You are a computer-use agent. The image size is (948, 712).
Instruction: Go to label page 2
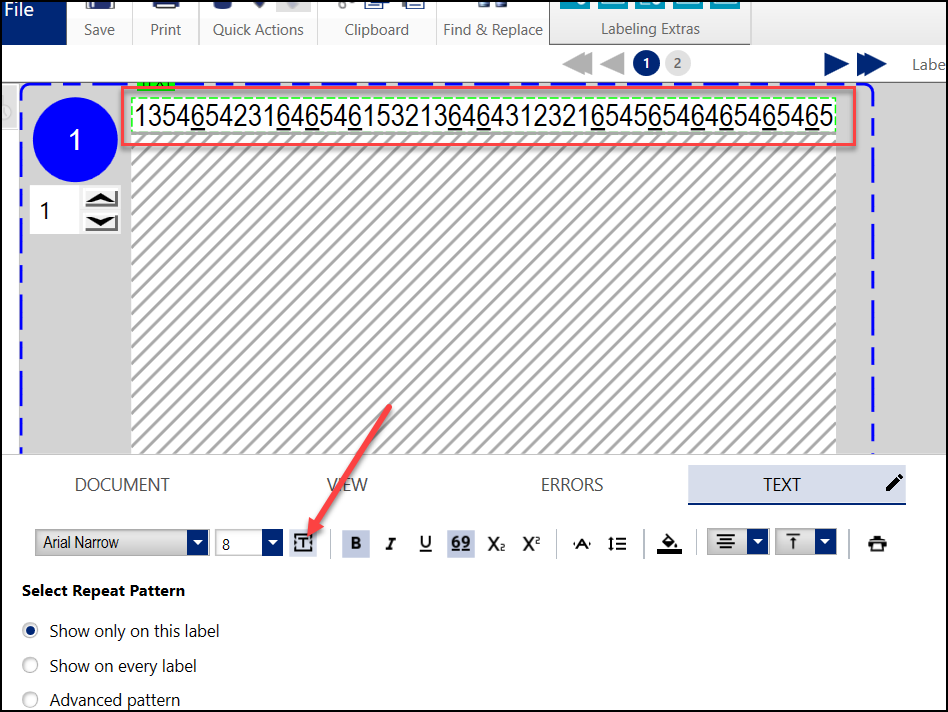(677, 64)
